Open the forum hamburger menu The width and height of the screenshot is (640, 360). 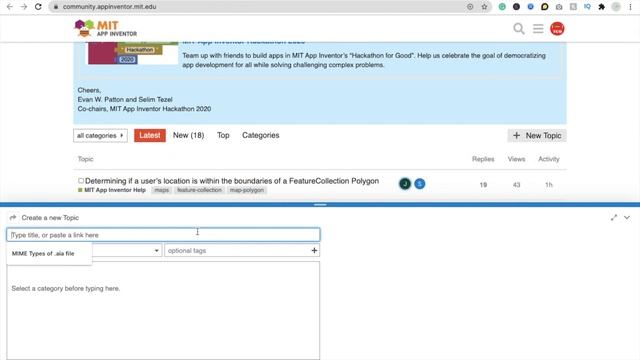click(538, 29)
